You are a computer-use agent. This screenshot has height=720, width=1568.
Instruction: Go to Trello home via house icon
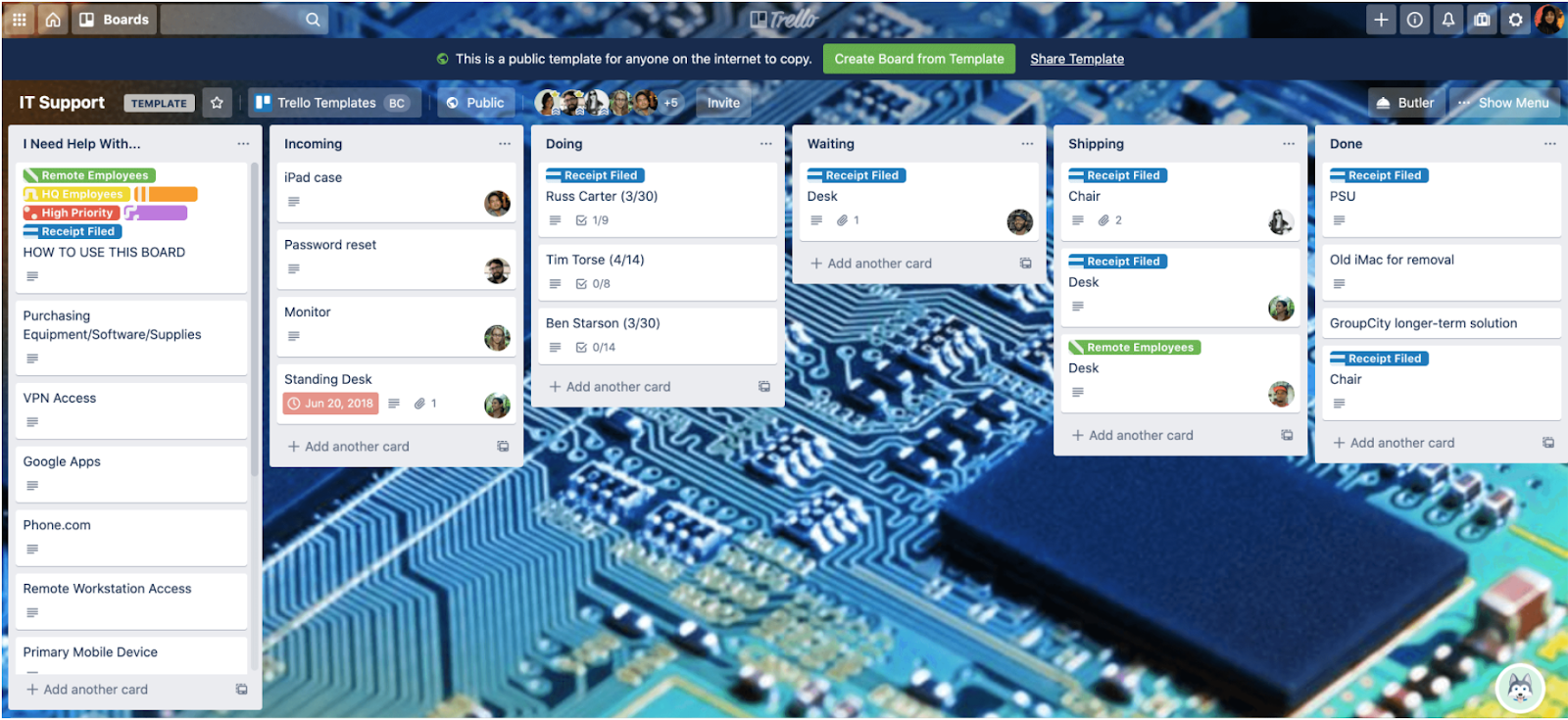[53, 20]
